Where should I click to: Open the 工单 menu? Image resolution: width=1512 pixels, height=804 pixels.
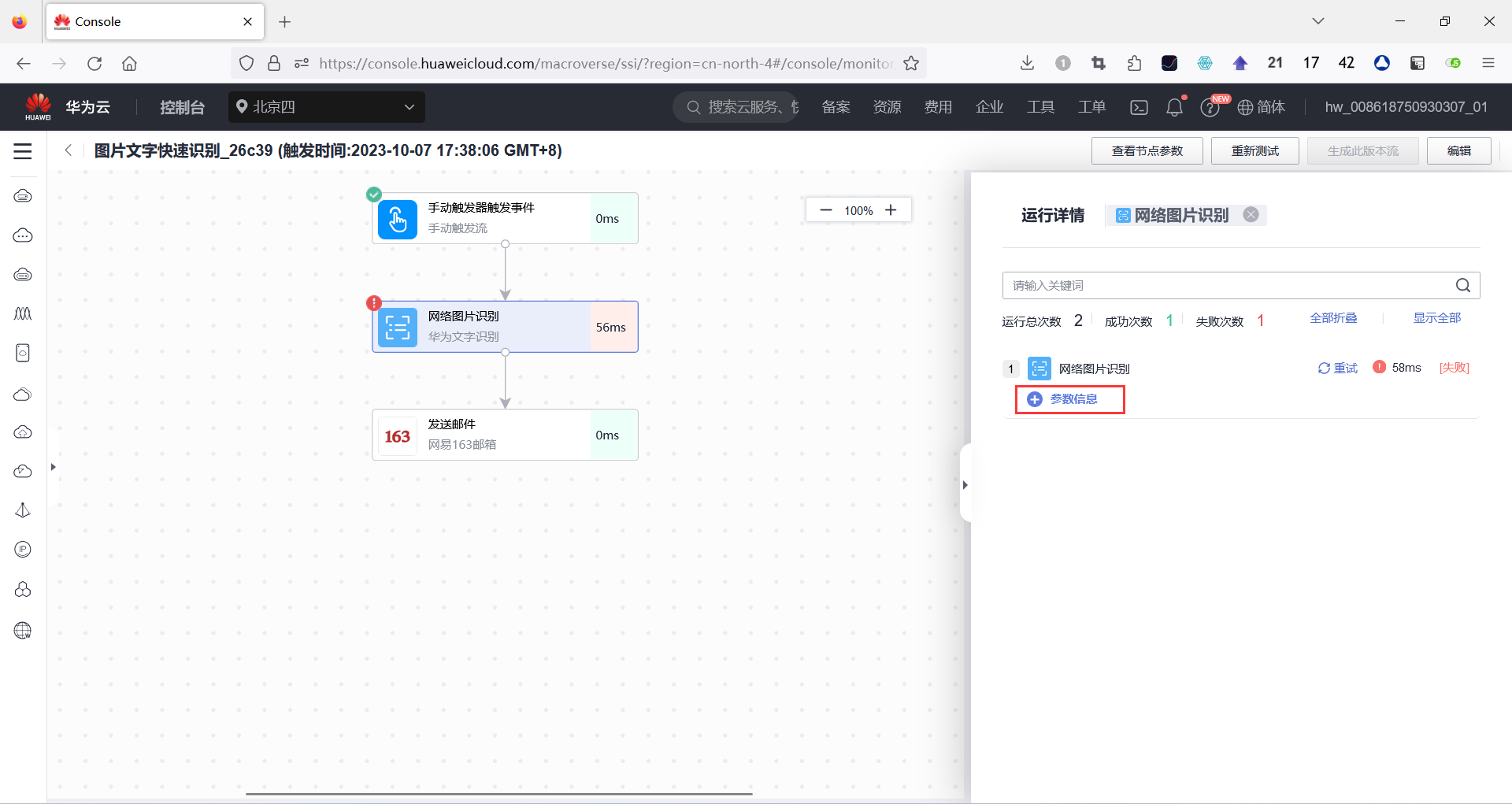(1091, 107)
